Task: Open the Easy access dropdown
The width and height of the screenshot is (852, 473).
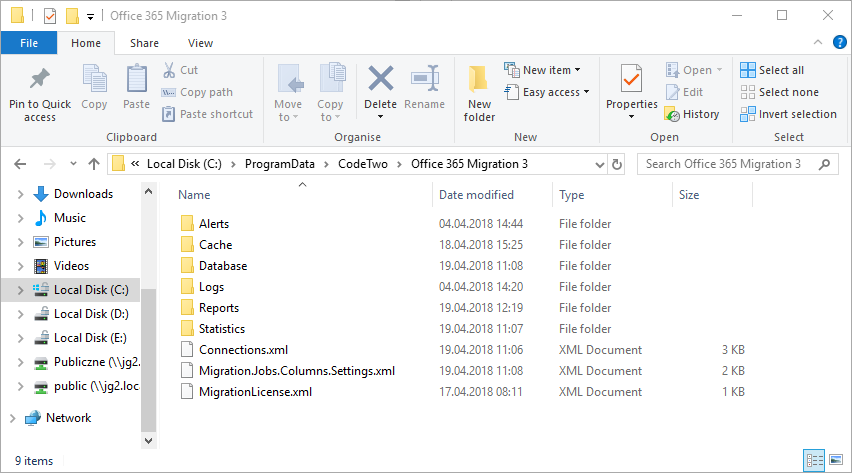Action: point(586,92)
